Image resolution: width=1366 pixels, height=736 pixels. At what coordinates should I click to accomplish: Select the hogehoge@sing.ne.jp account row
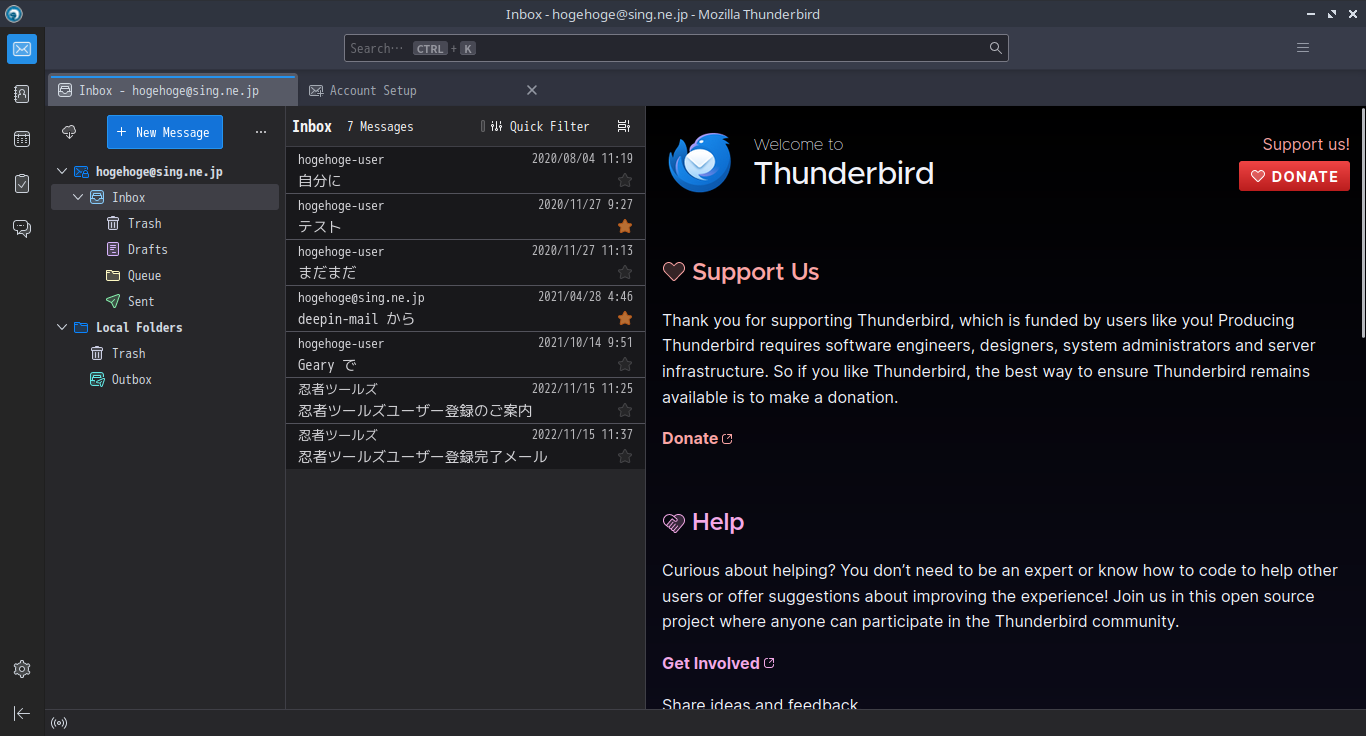tap(165, 172)
